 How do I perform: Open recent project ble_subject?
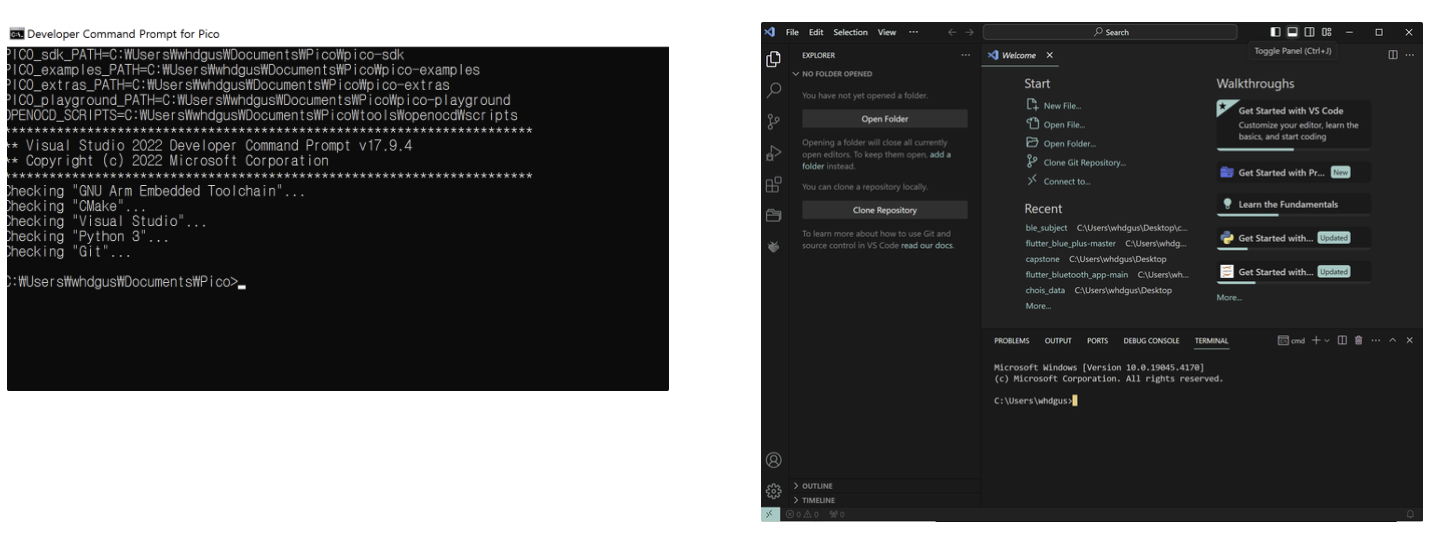click(x=1046, y=227)
